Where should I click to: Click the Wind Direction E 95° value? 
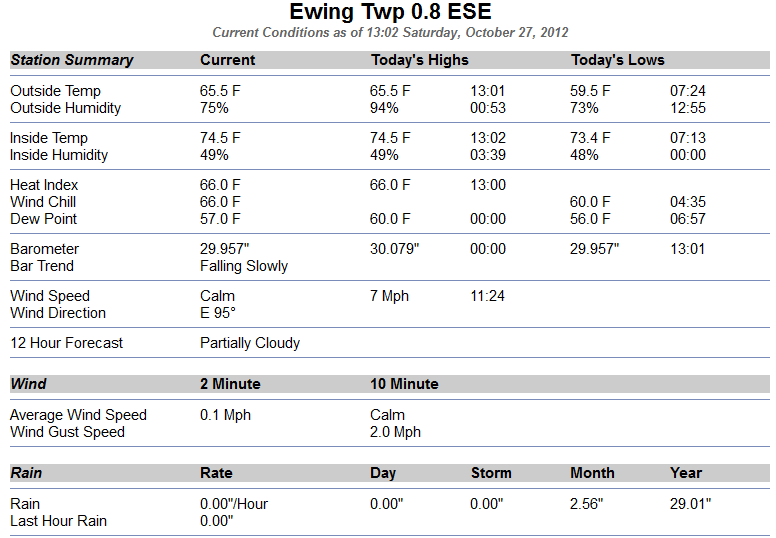(218, 313)
